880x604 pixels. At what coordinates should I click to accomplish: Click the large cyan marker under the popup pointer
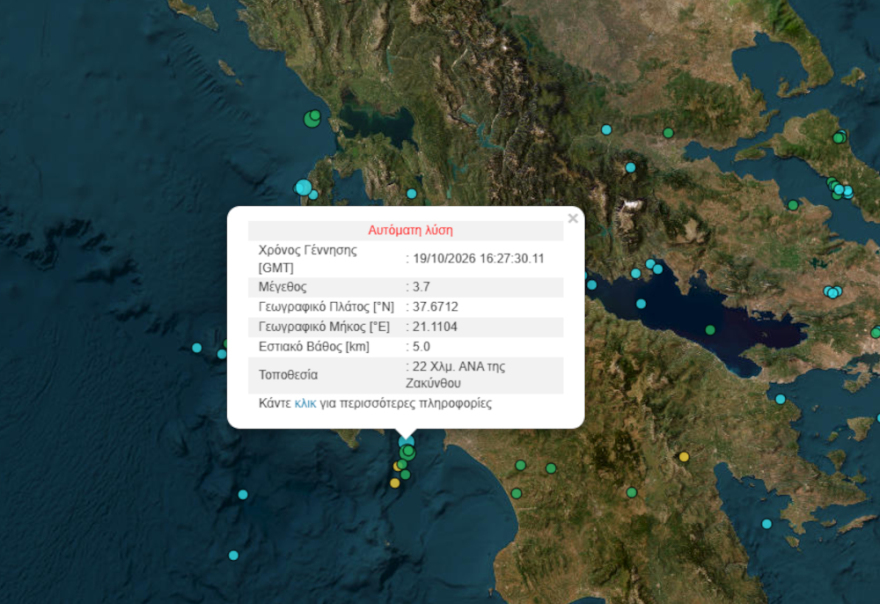[406, 442]
